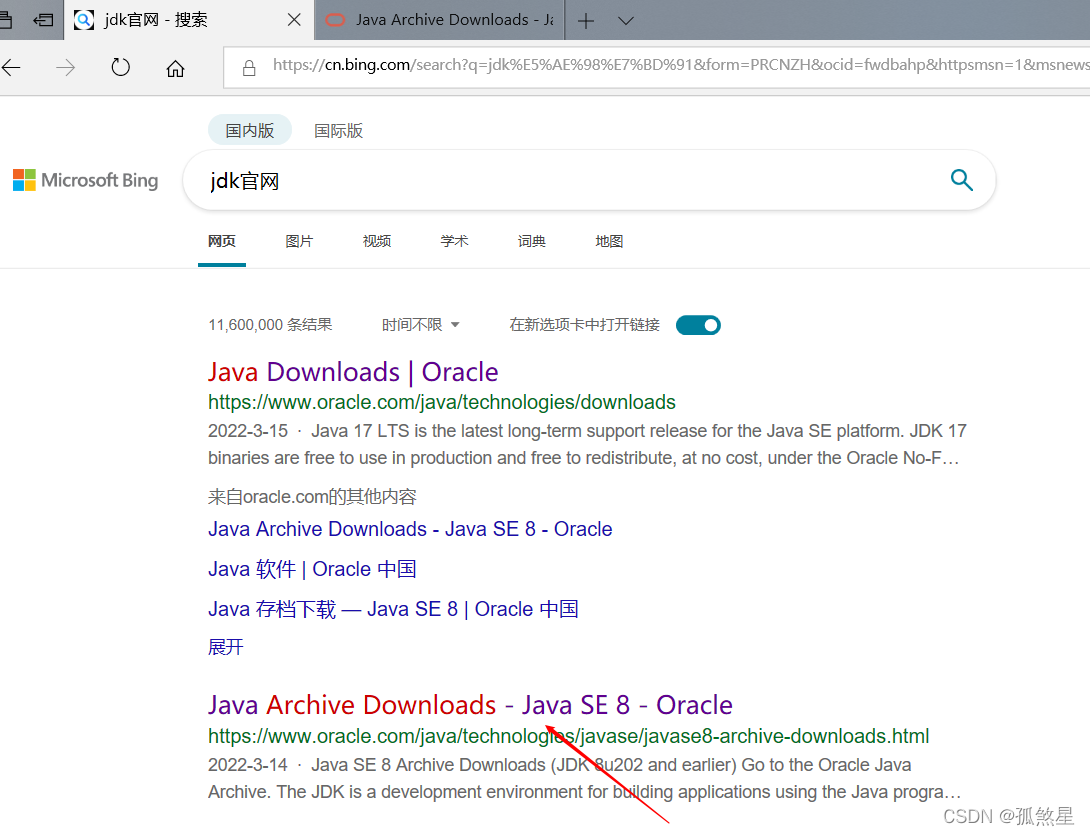This screenshot has width=1090, height=836.
Task: Open the 地图 results tab
Action: pyautogui.click(x=609, y=241)
